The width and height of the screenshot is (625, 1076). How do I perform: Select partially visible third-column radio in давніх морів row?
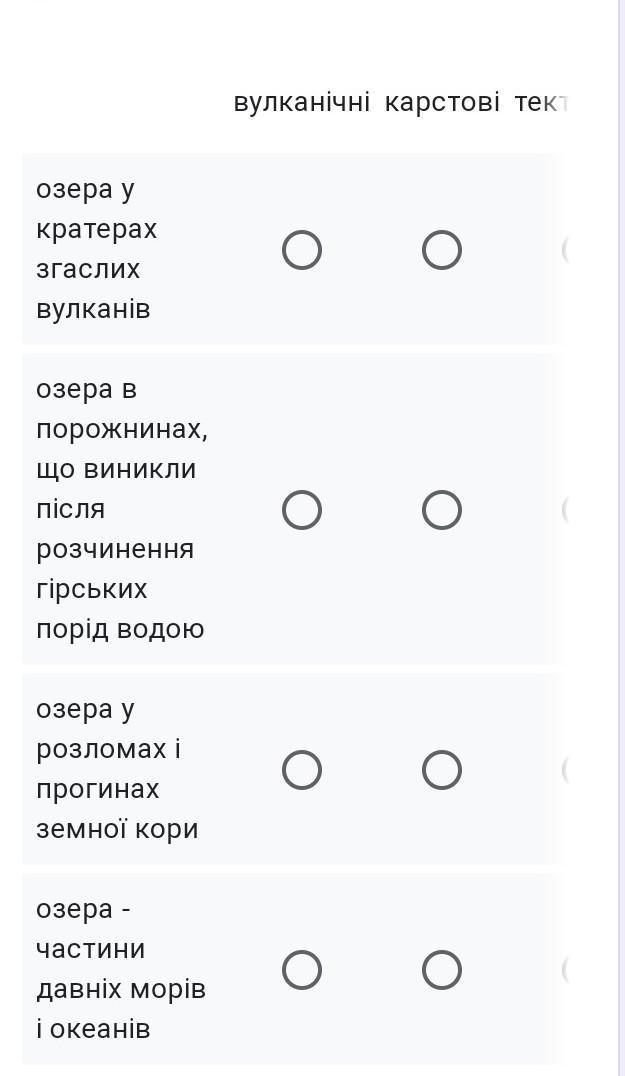point(566,970)
